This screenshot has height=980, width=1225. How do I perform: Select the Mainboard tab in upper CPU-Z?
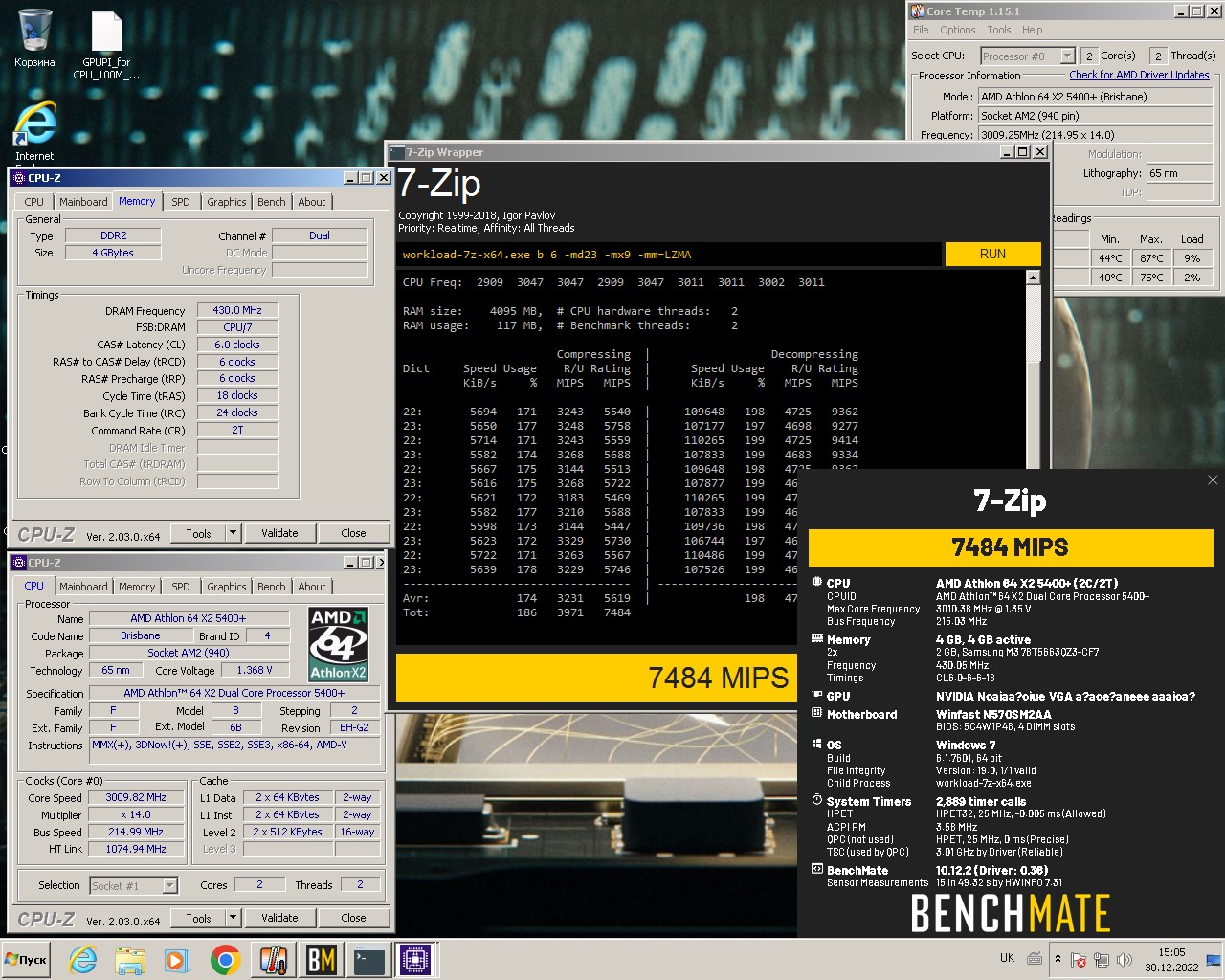[x=83, y=202]
